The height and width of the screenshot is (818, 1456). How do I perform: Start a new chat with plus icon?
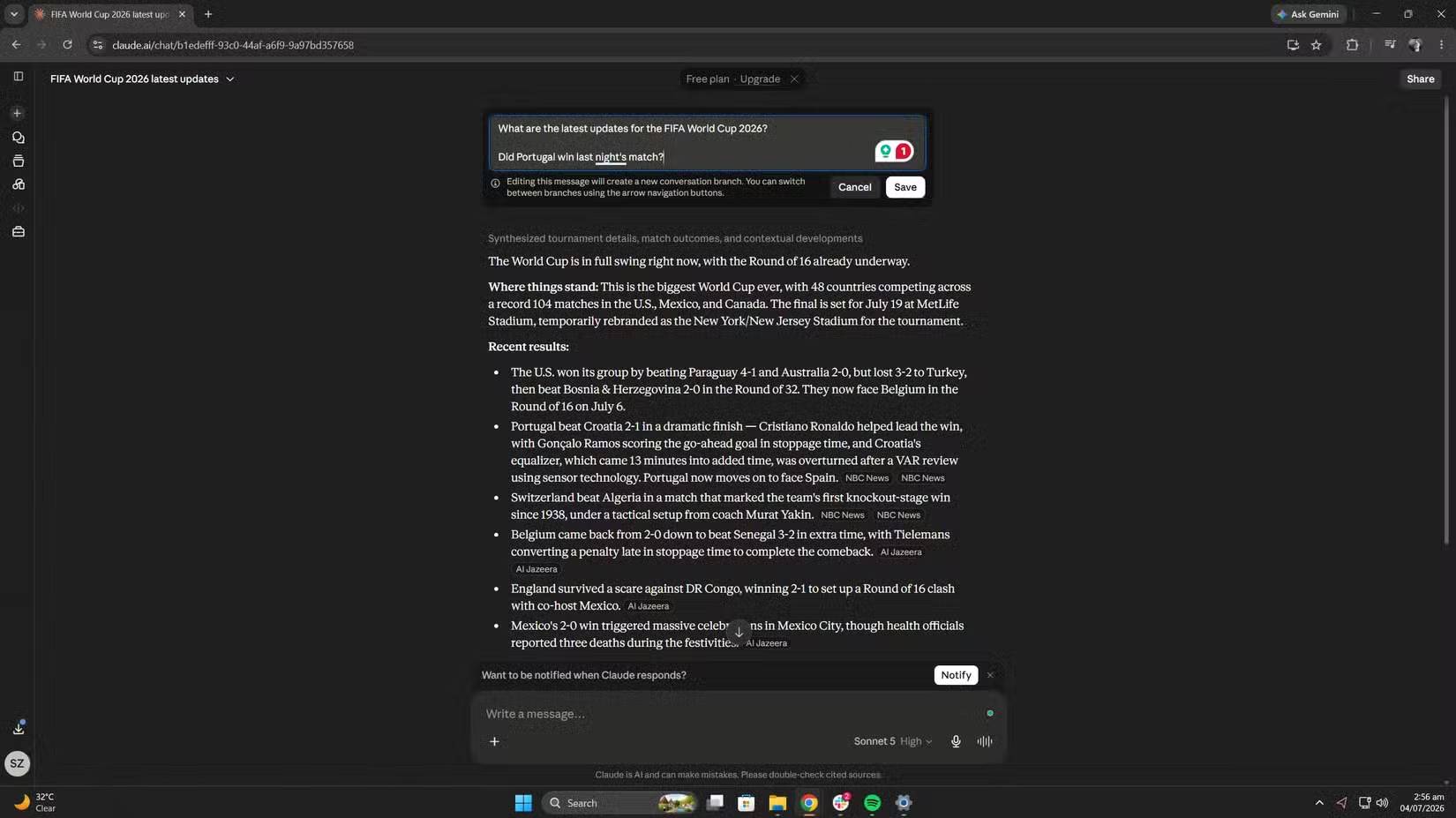click(18, 113)
